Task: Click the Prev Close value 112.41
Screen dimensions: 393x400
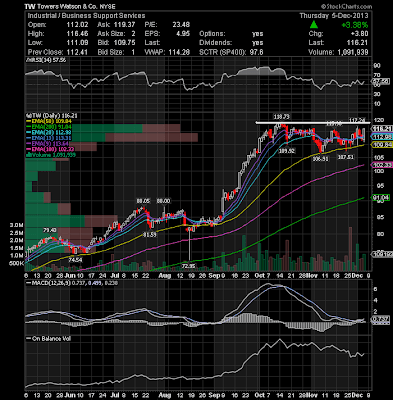Action: [78, 52]
